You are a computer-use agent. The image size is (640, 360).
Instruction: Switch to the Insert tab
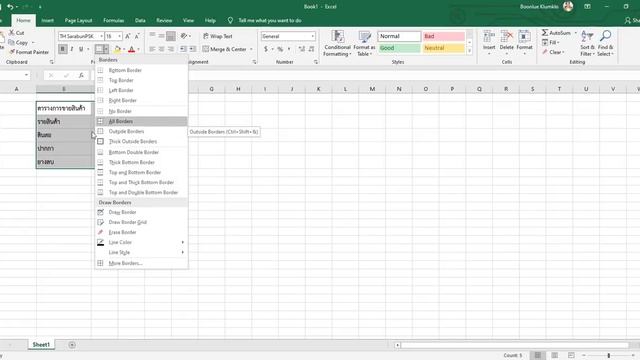click(x=47, y=20)
